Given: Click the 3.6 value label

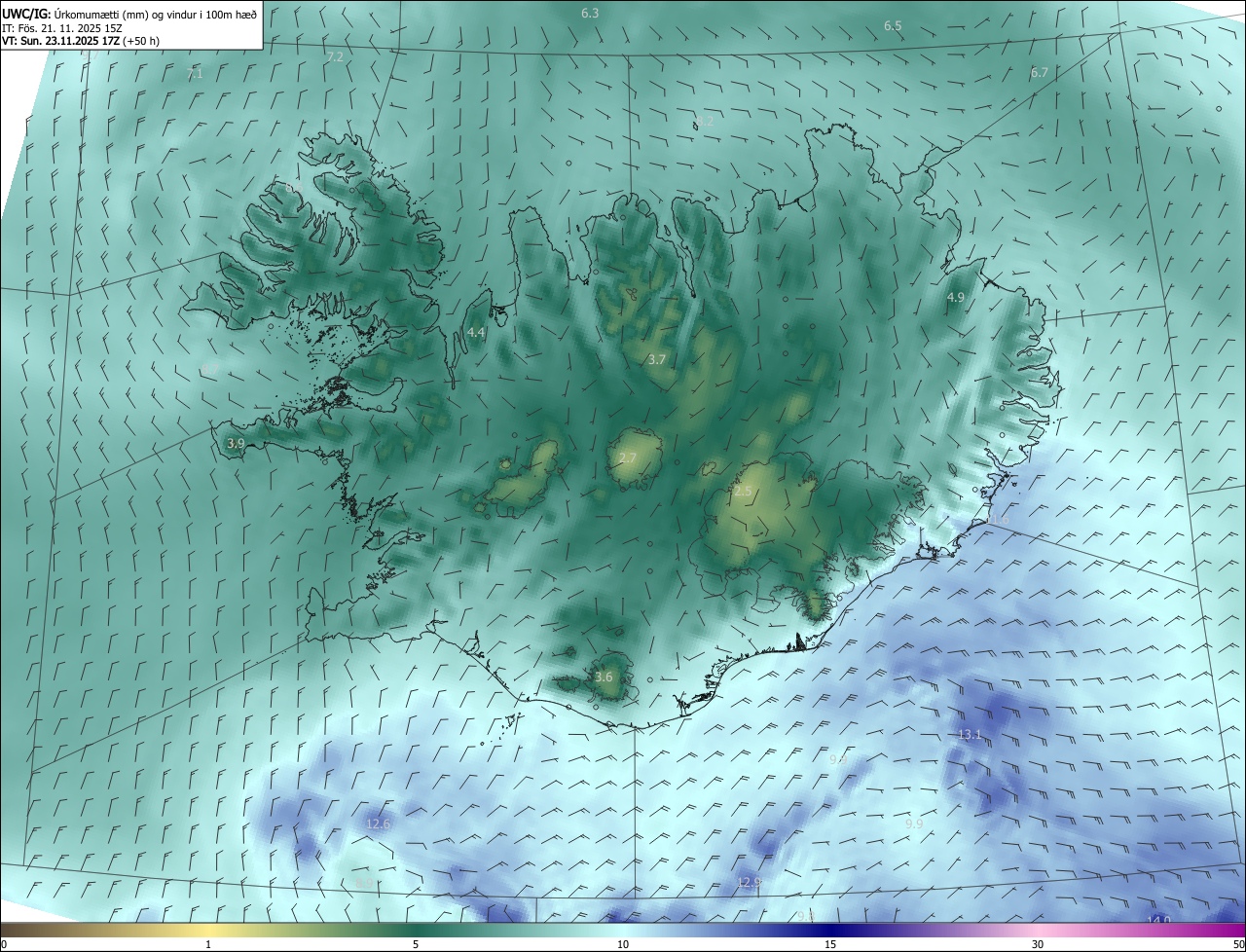Looking at the screenshot, I should click(x=604, y=677).
